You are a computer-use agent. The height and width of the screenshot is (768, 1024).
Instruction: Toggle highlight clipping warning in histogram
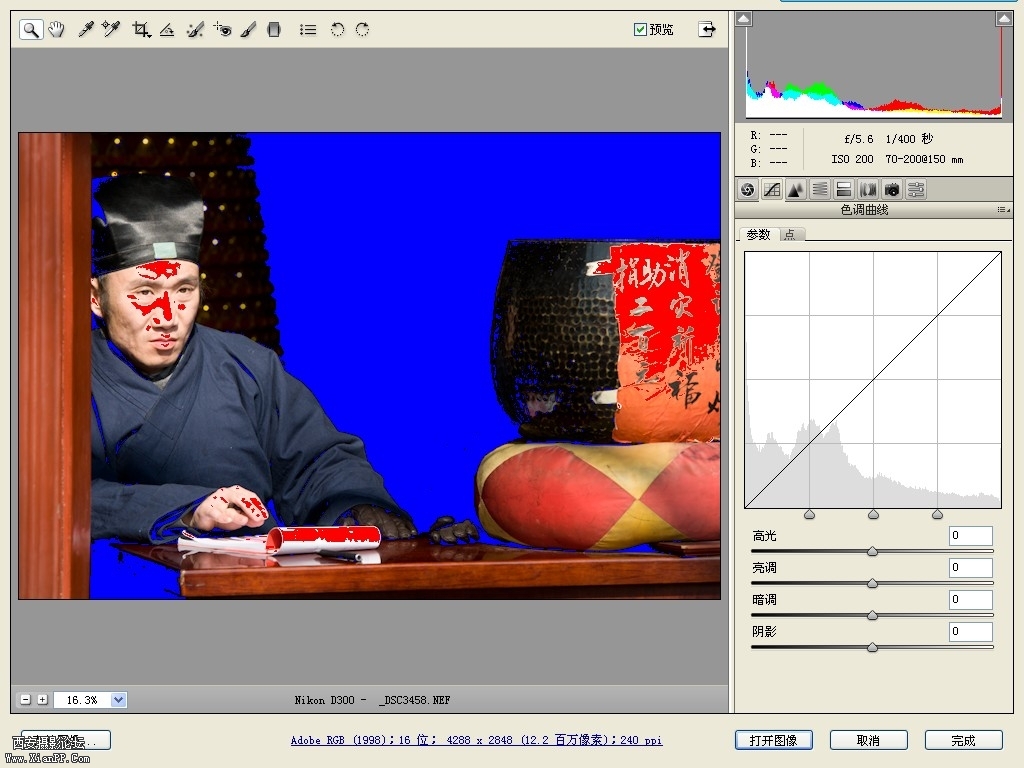1003,19
